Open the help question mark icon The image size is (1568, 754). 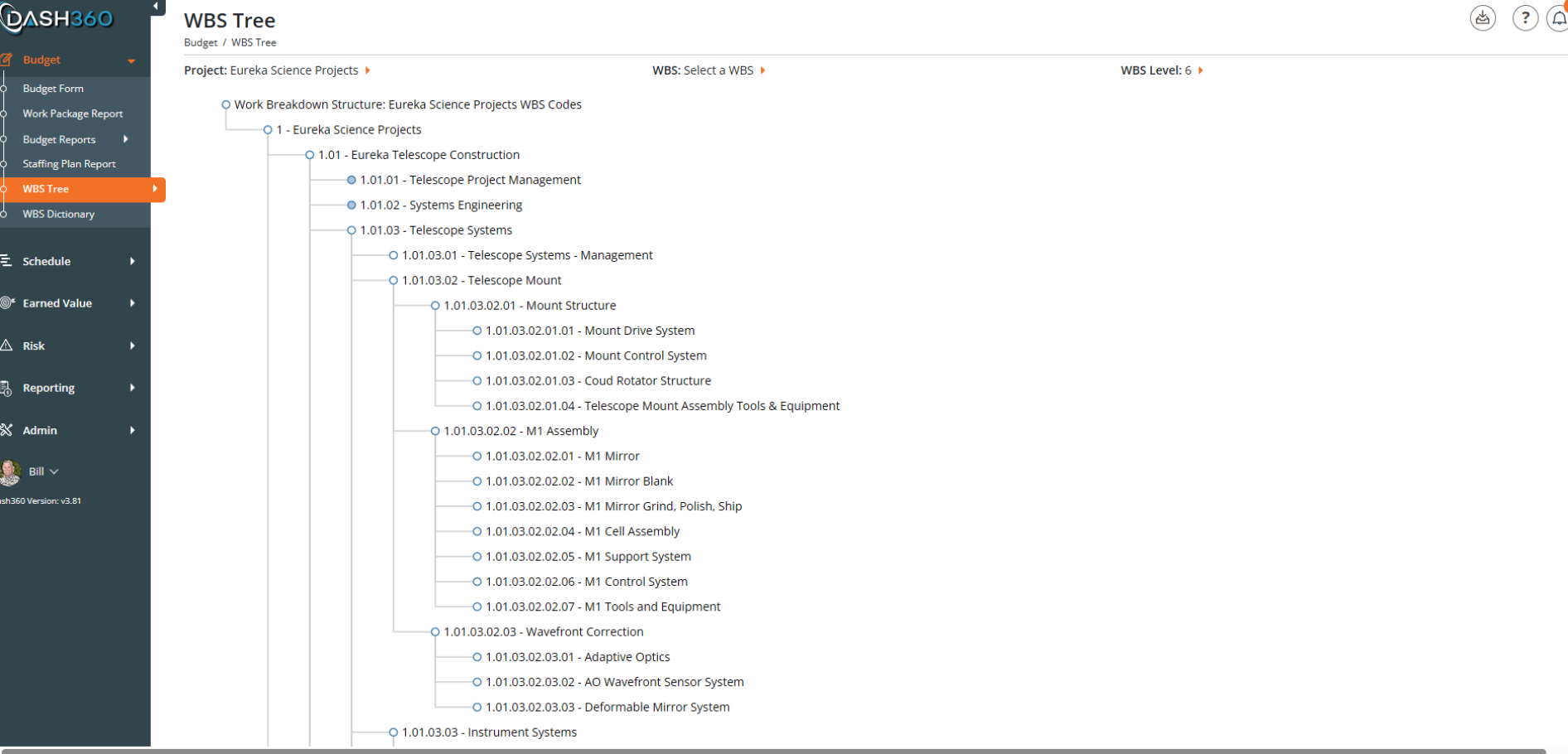[x=1525, y=17]
